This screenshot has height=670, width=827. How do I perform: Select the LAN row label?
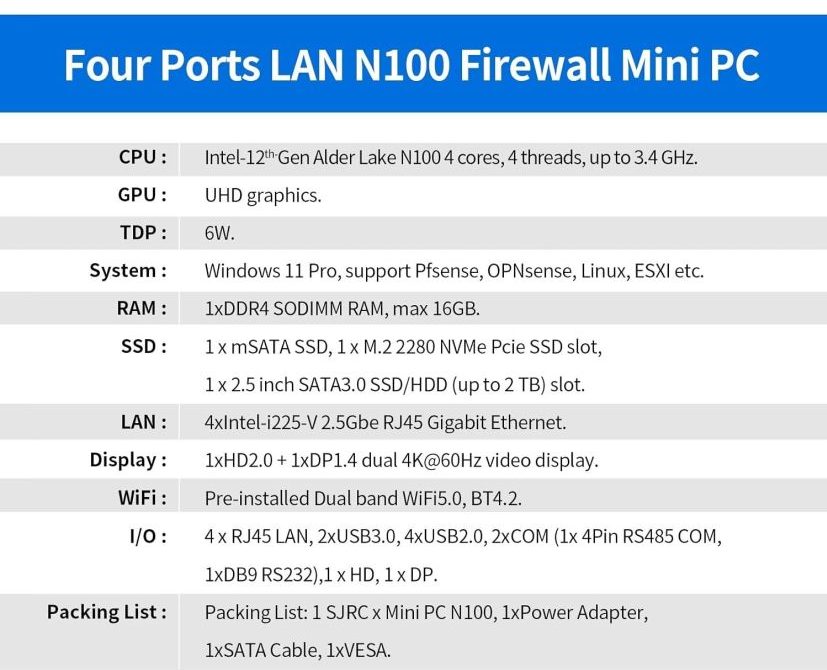144,422
